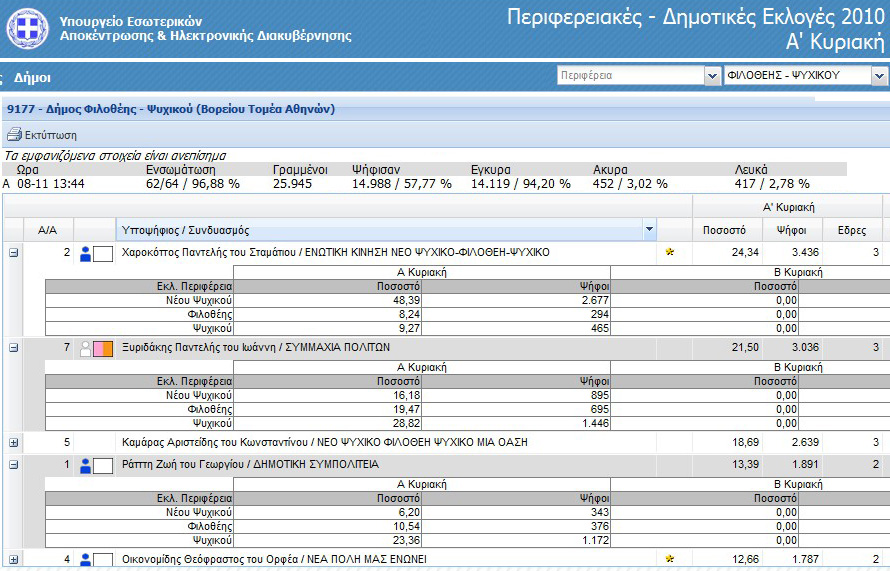Click the blue person icon for Οικονομίδης

click(x=85, y=560)
